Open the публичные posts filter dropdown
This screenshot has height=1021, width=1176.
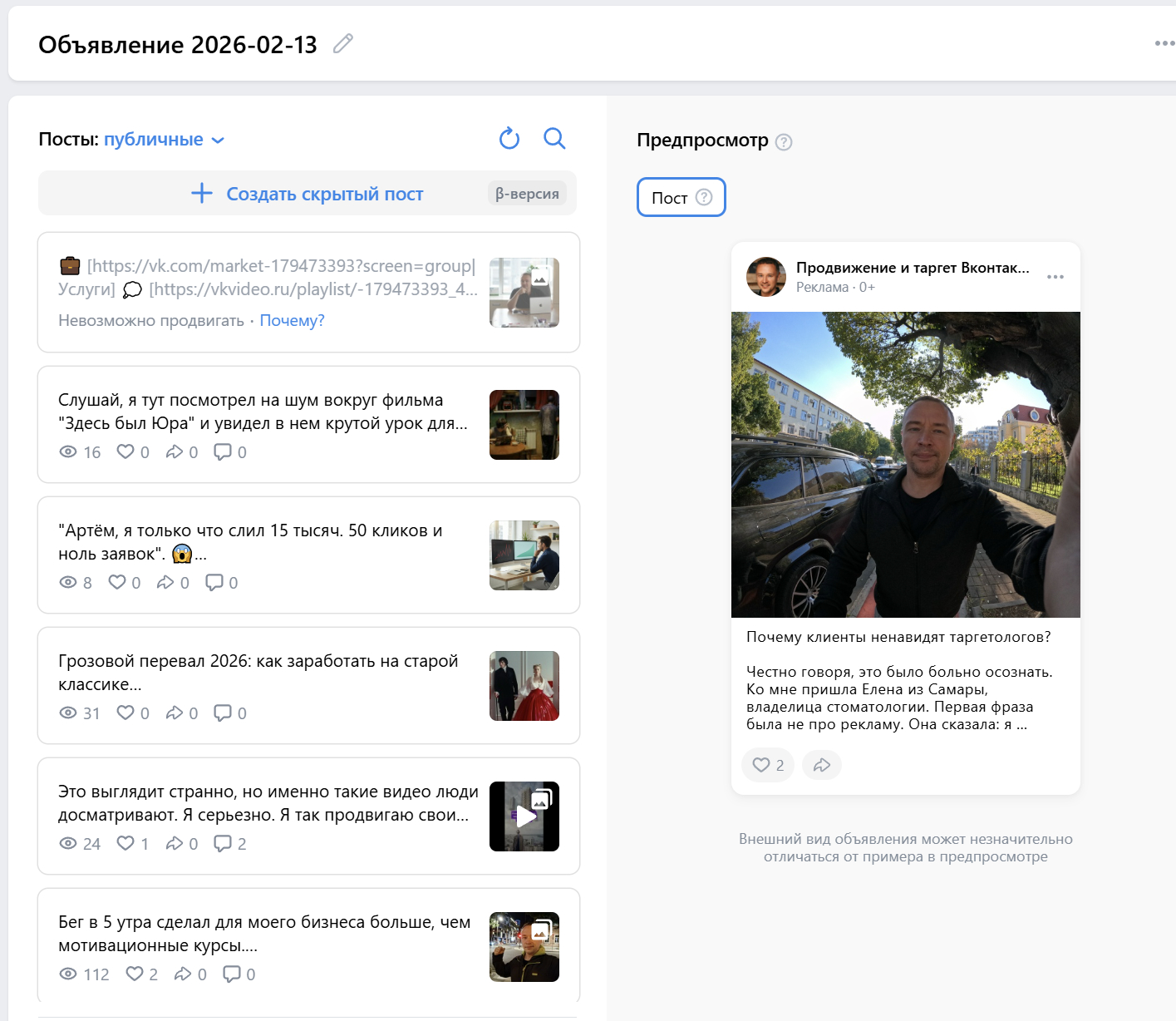164,140
